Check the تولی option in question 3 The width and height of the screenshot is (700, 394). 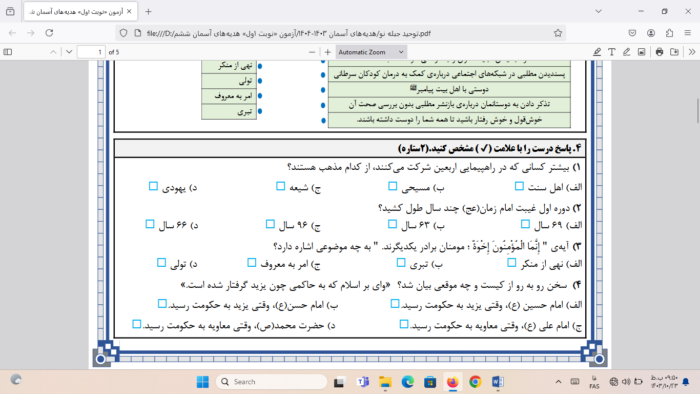click(162, 262)
